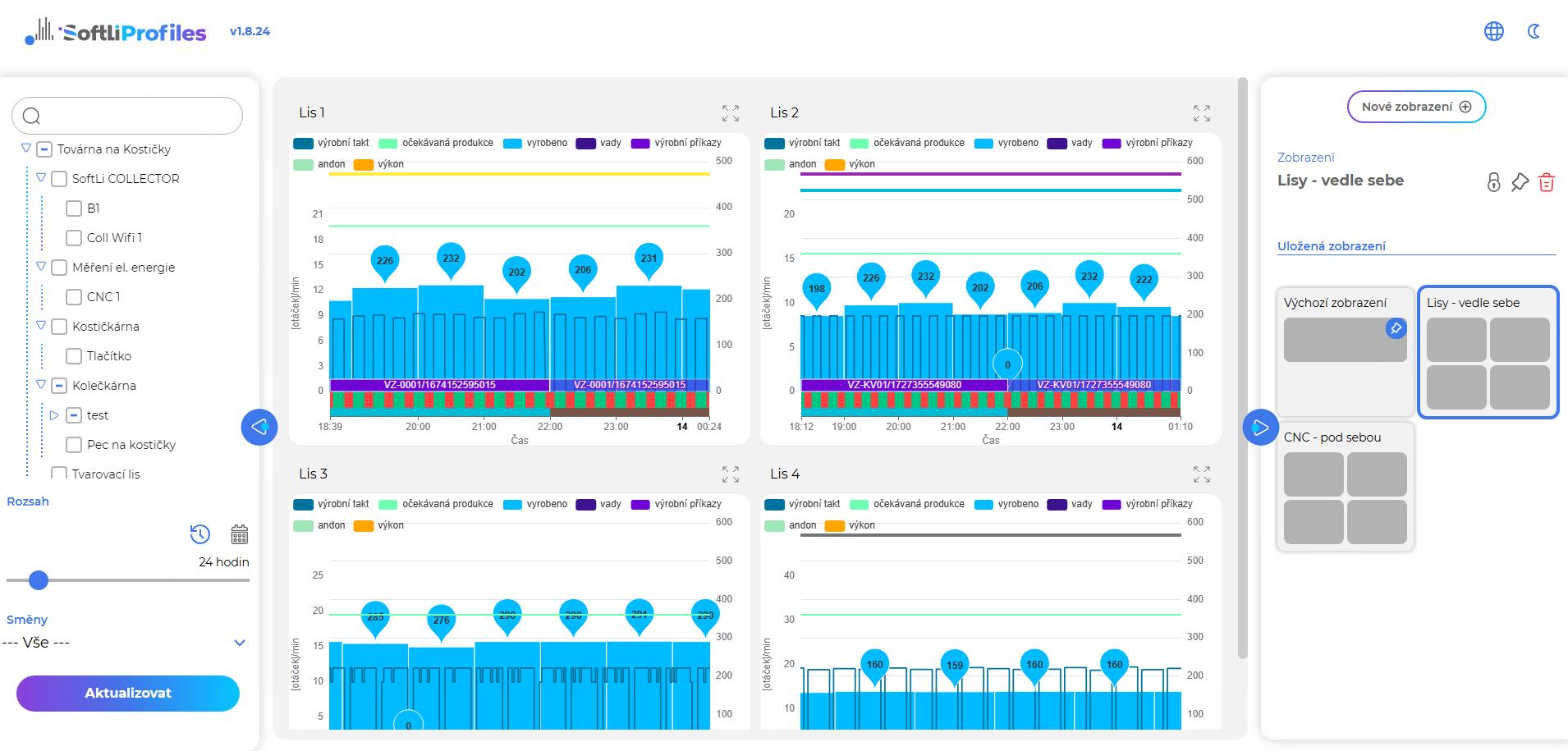This screenshot has height=751, width=1568.
Task: Expand the test tree node
Action: 54,415
